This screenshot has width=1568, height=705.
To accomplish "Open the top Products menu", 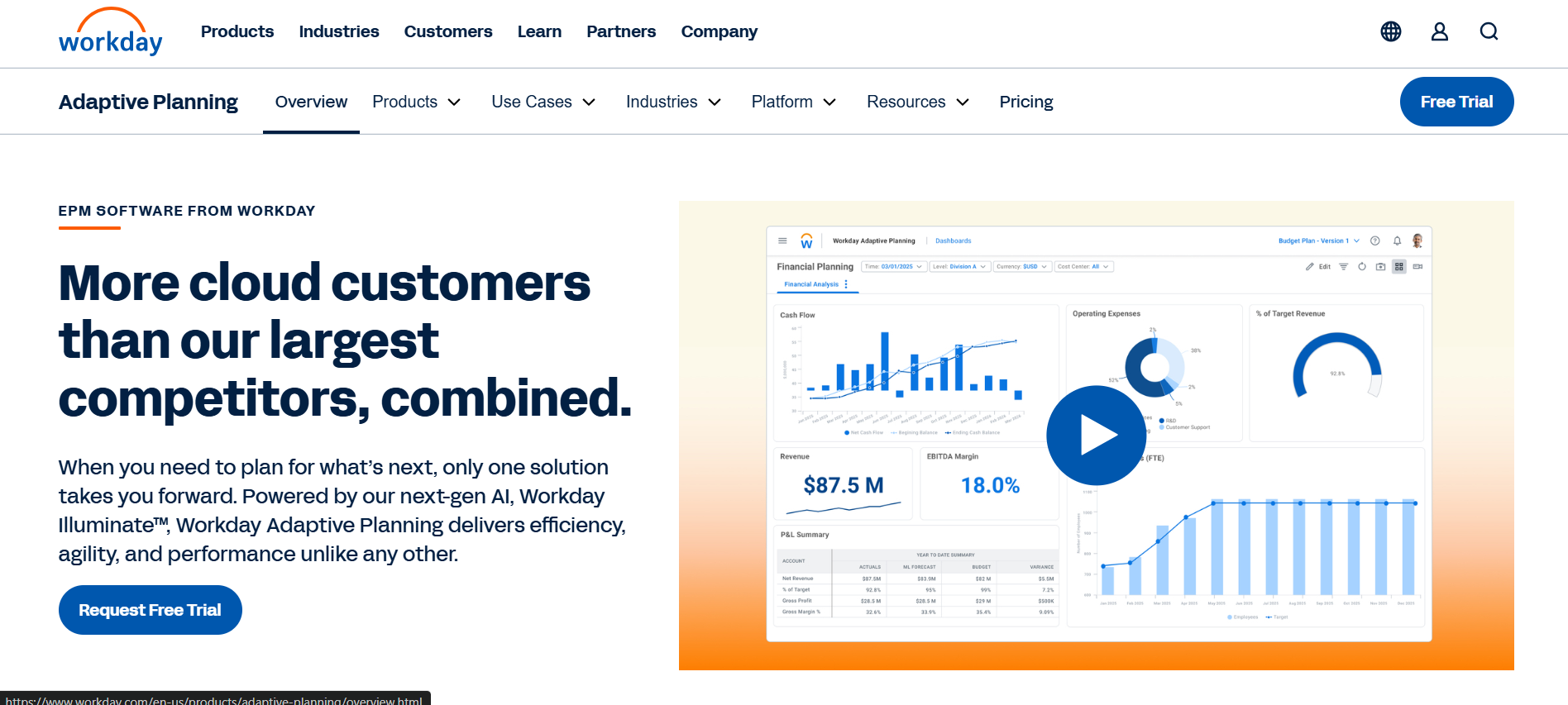I will coord(237,31).
